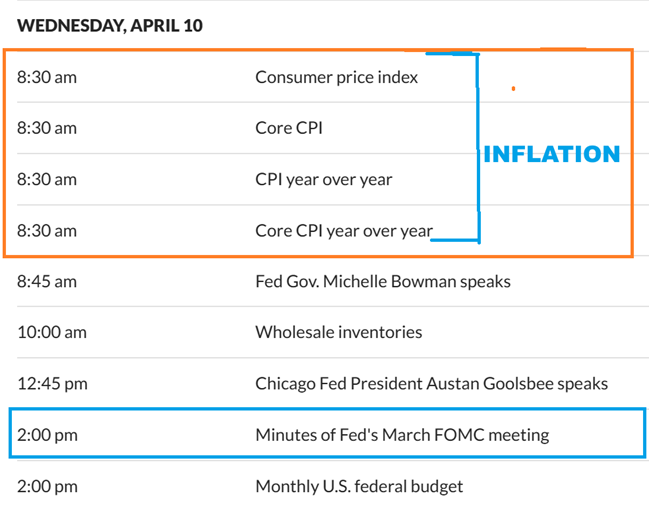Select the 12:45 pm time slot
The height and width of the screenshot is (510, 649).
click(x=51, y=384)
